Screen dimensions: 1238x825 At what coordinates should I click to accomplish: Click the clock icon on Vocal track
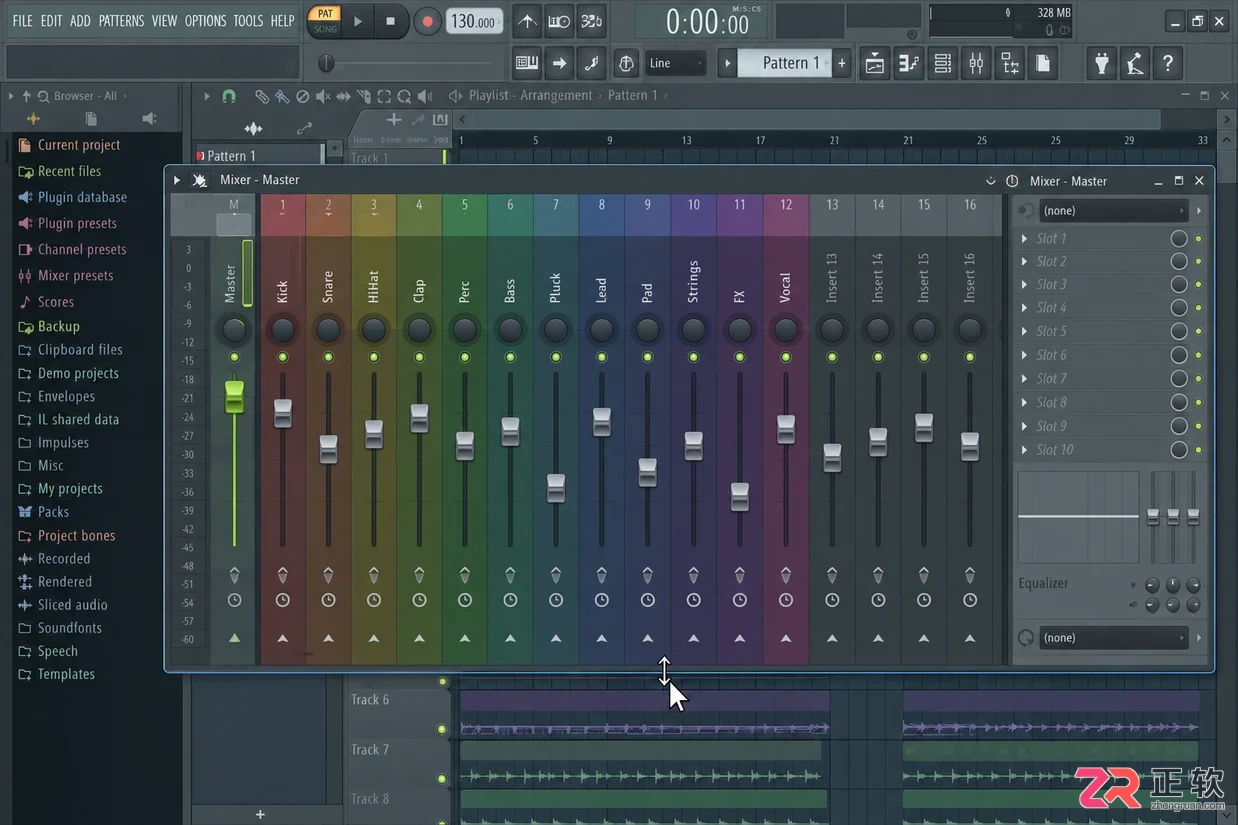(786, 600)
